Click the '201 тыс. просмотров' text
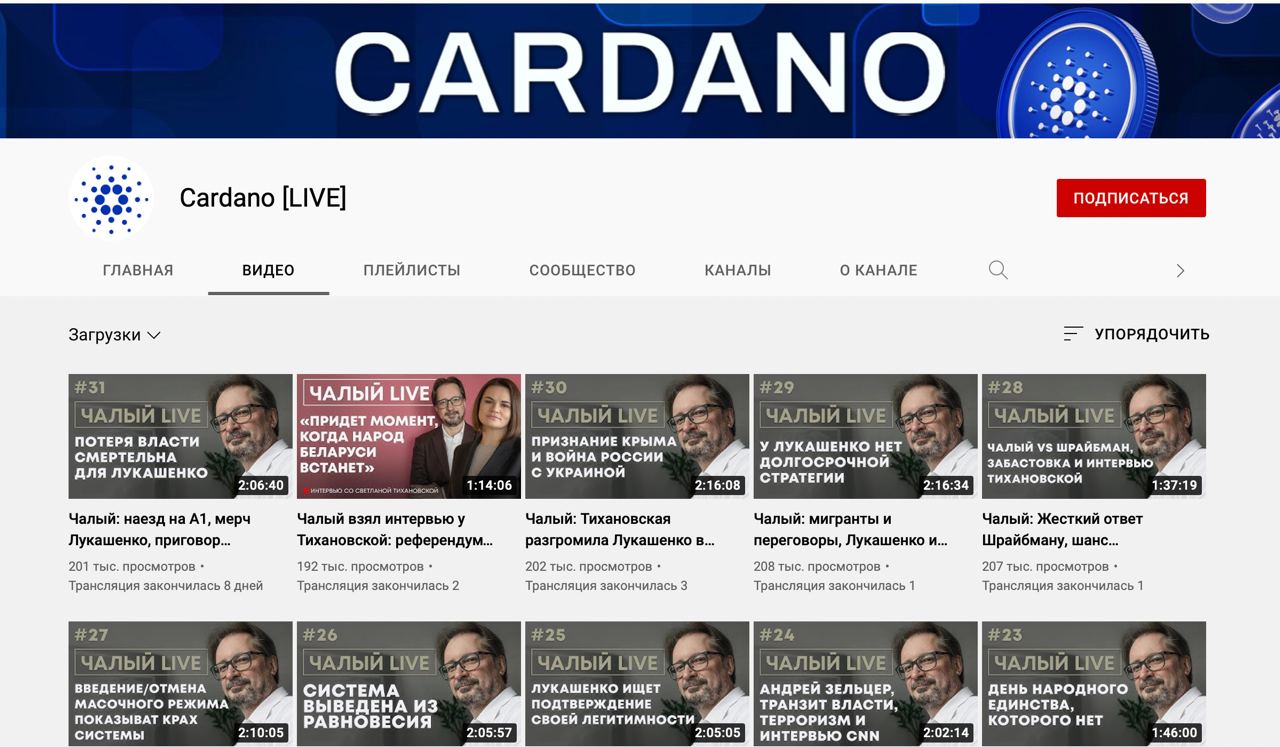 point(132,566)
